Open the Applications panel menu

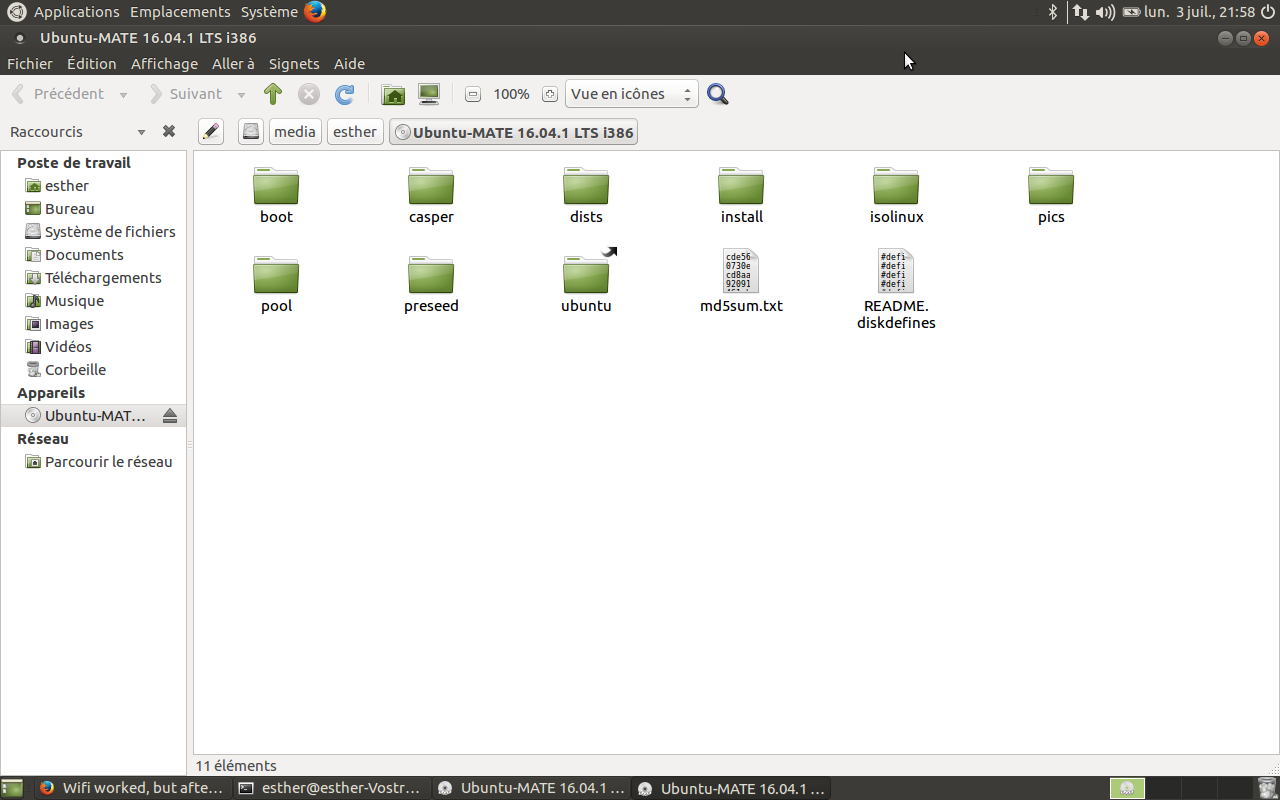pyautogui.click(x=76, y=12)
